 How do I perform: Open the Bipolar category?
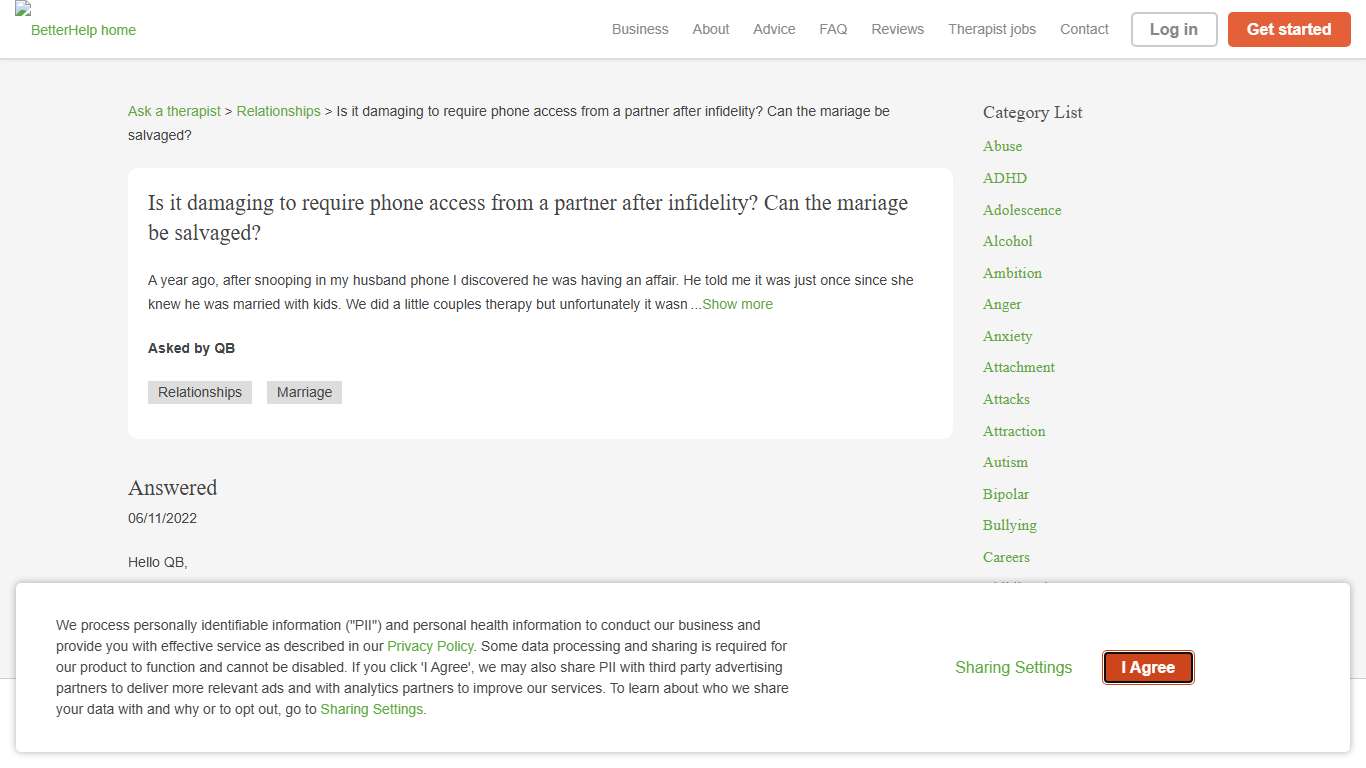pyautogui.click(x=1005, y=494)
